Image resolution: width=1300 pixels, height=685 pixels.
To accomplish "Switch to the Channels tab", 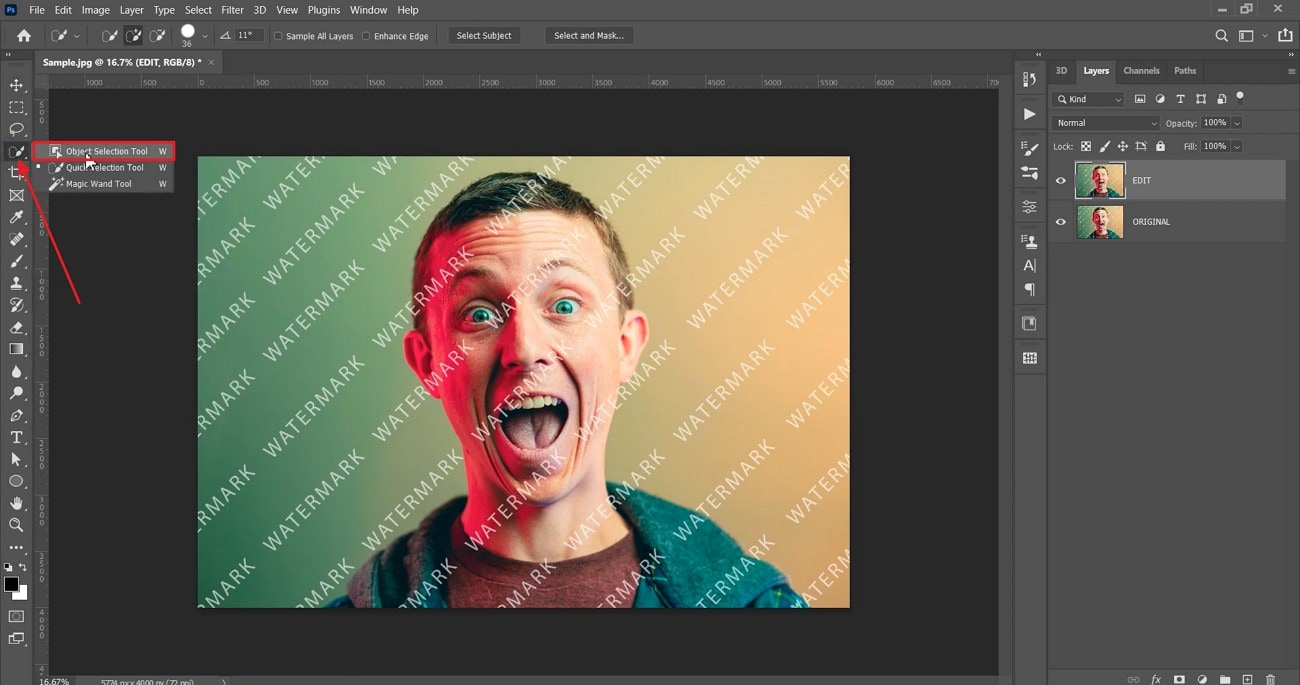I will (1141, 71).
